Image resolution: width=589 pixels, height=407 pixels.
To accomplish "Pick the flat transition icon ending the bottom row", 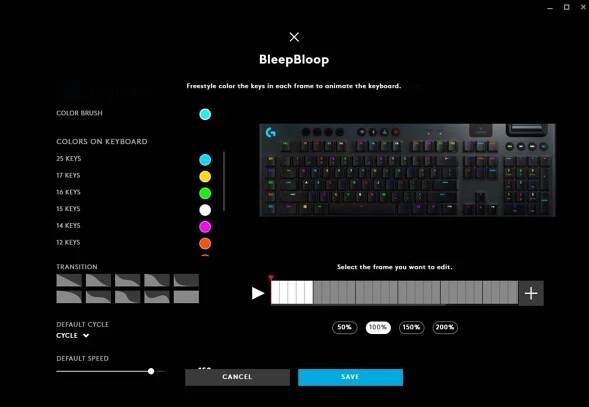I will coord(186,297).
